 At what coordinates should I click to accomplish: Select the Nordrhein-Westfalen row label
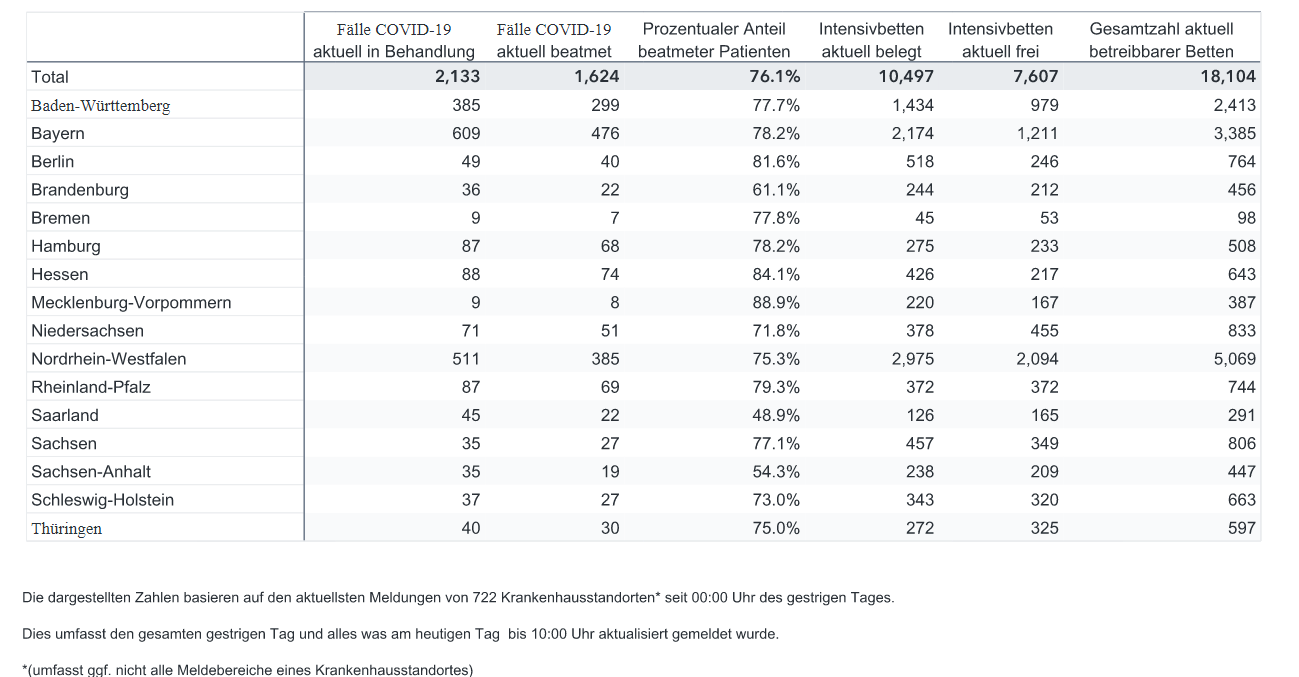[109, 358]
